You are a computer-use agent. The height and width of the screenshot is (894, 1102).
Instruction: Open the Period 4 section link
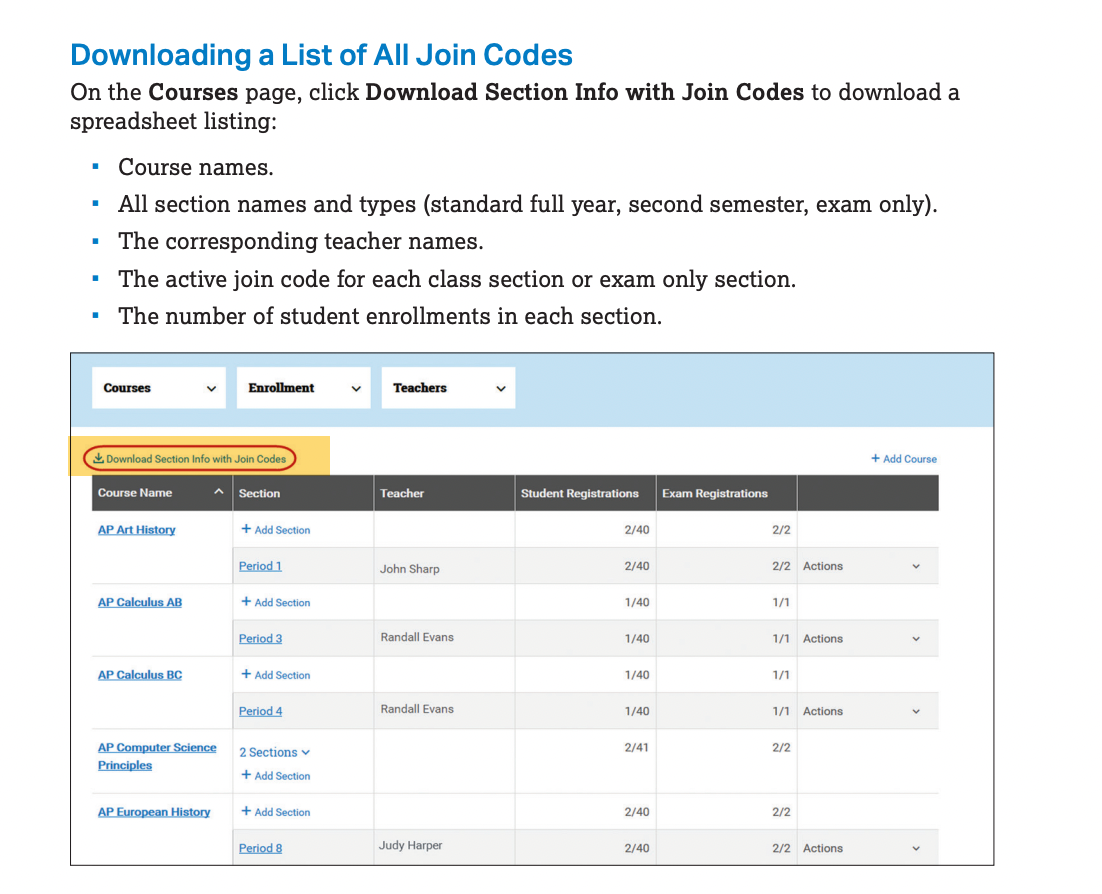(x=260, y=711)
